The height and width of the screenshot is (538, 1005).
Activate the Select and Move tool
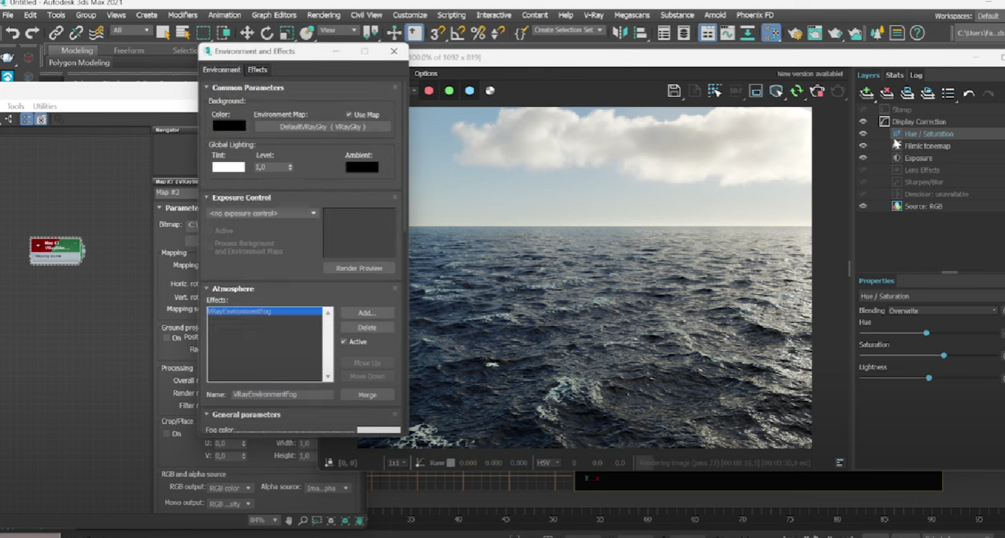click(247, 32)
